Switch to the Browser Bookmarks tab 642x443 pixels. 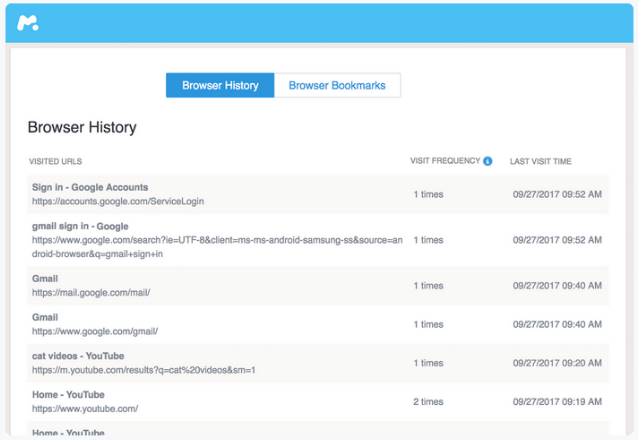(x=337, y=85)
